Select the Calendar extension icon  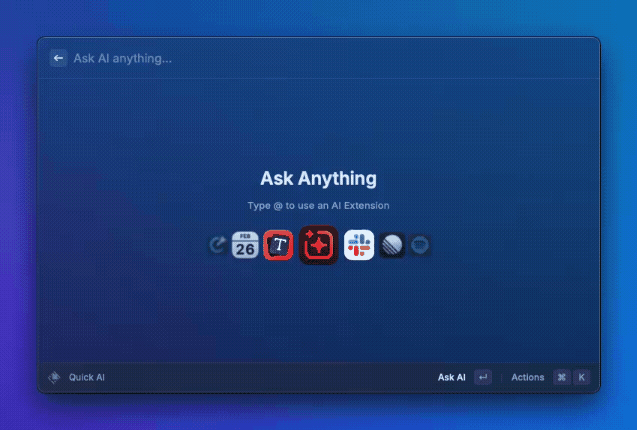point(245,245)
